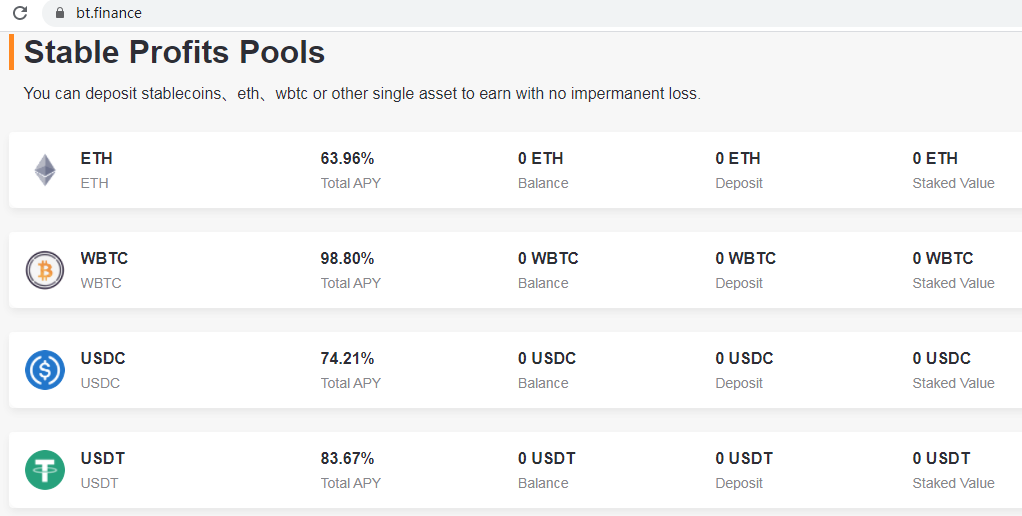Click the 0 WBTC Deposit value
This screenshot has height=516, width=1022.
[x=745, y=258]
